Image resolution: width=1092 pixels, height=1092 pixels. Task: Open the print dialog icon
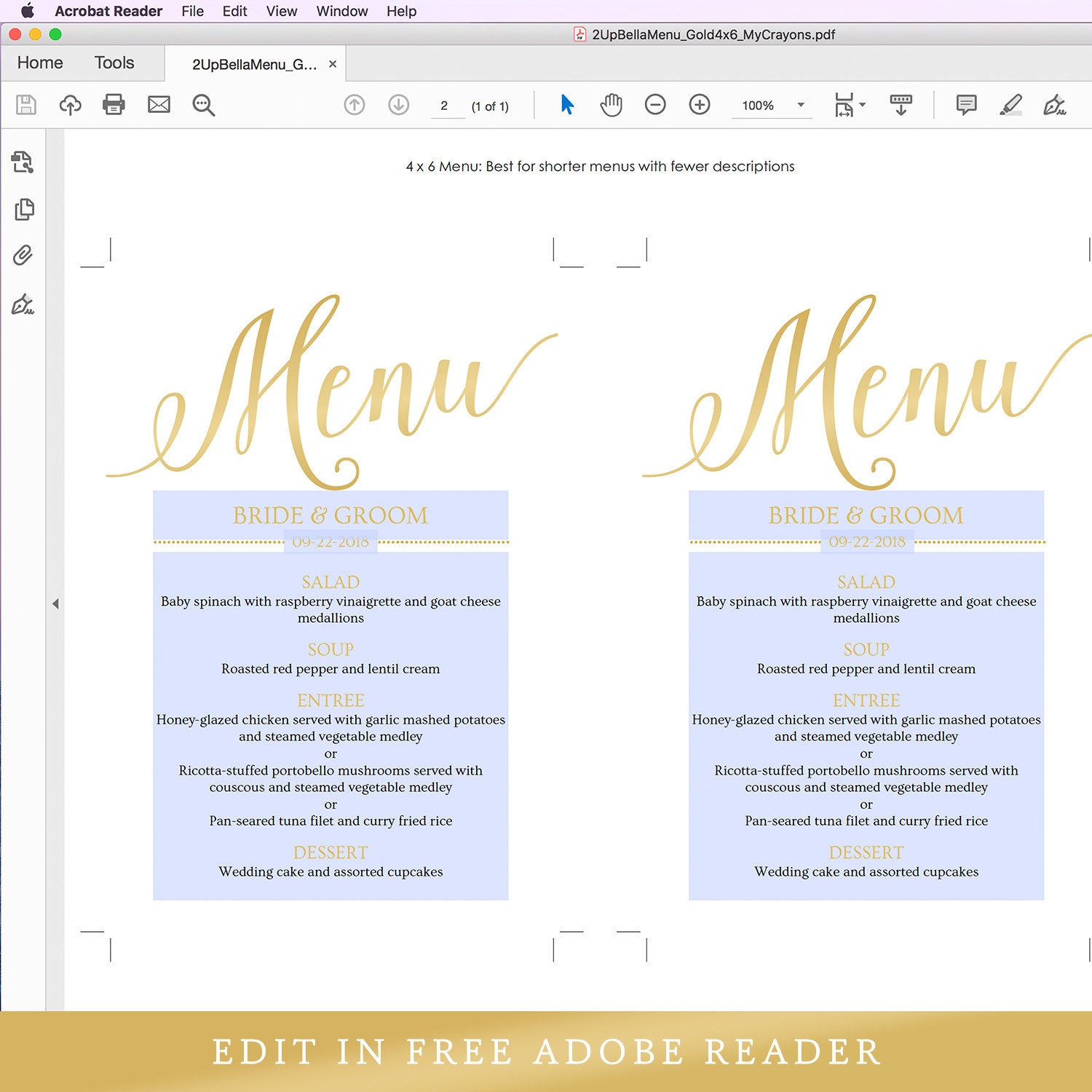(114, 105)
